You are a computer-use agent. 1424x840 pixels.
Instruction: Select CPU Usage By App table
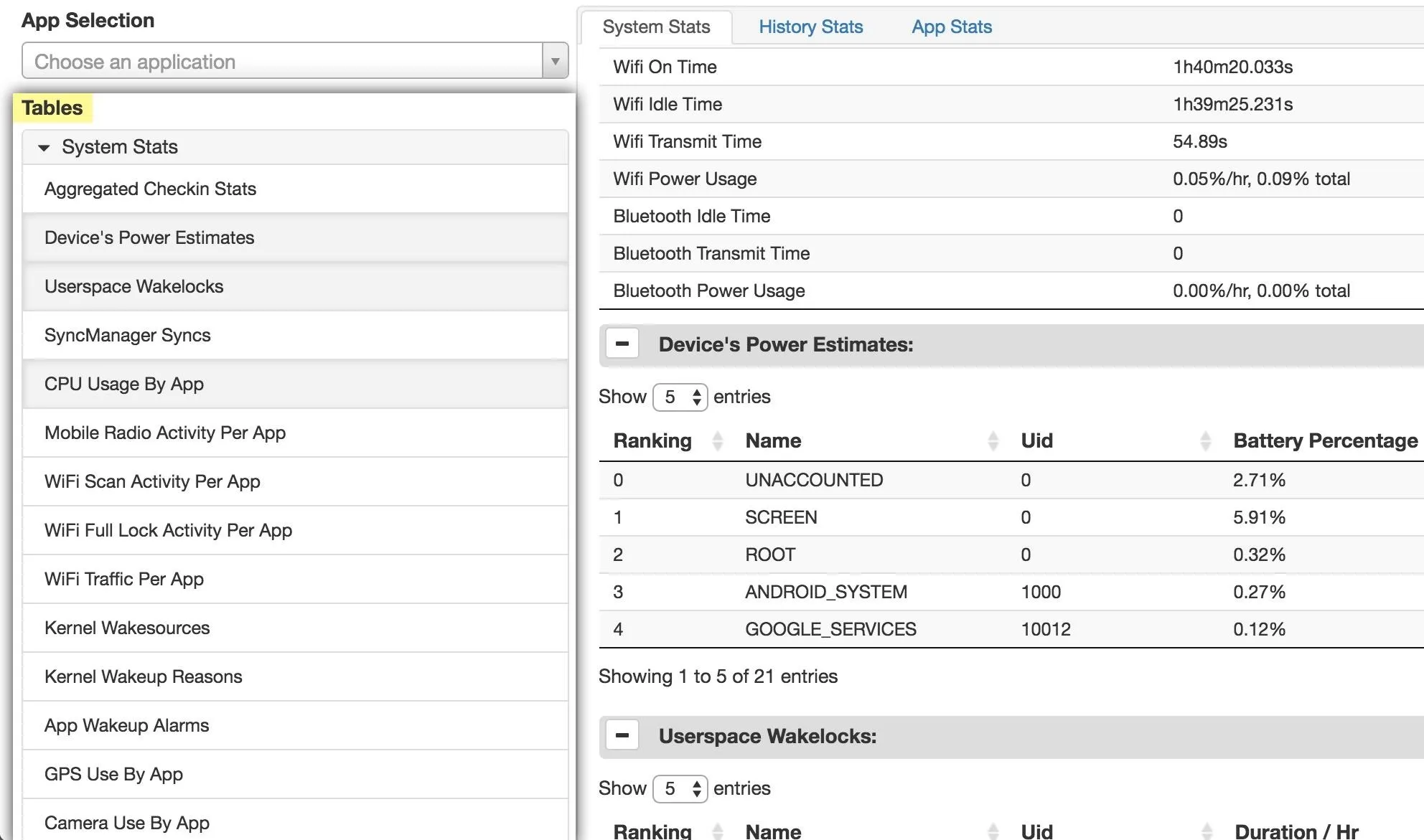point(295,384)
